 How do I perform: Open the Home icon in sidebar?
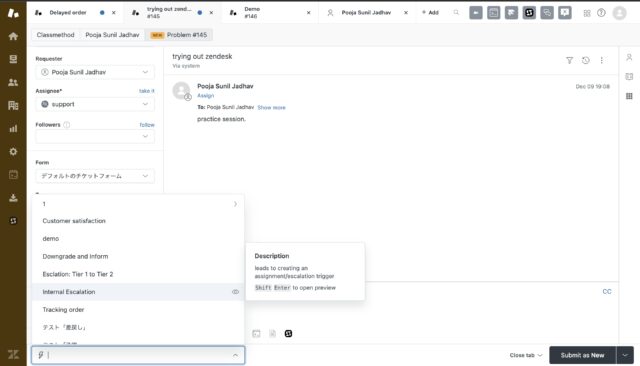click(13, 36)
